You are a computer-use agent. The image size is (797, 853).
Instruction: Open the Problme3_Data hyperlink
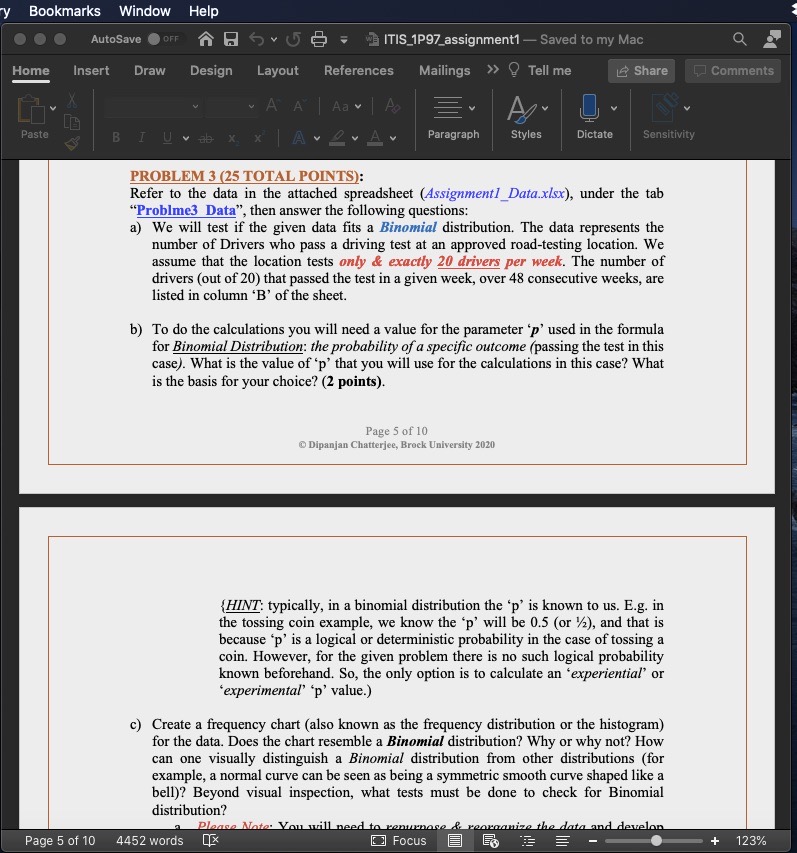point(186,211)
